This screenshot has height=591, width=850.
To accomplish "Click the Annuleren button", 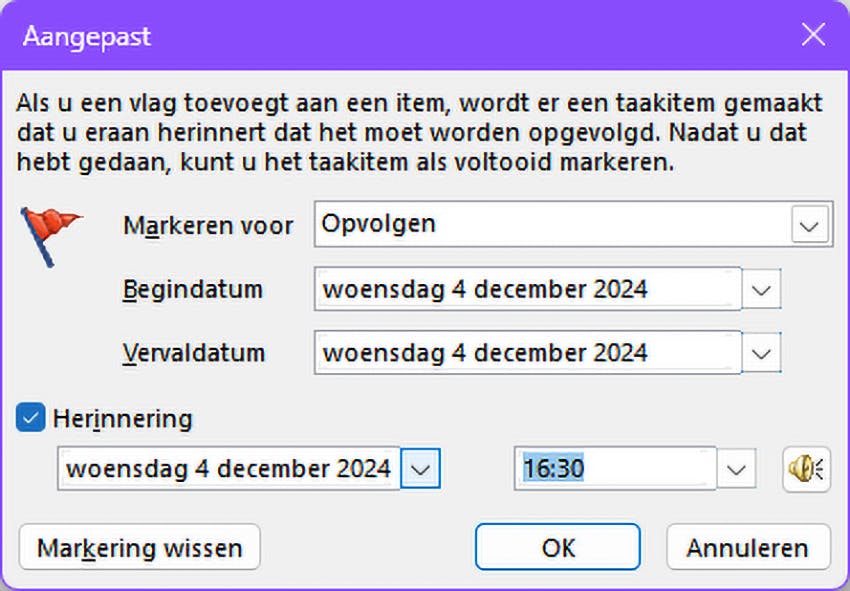I will pos(747,548).
